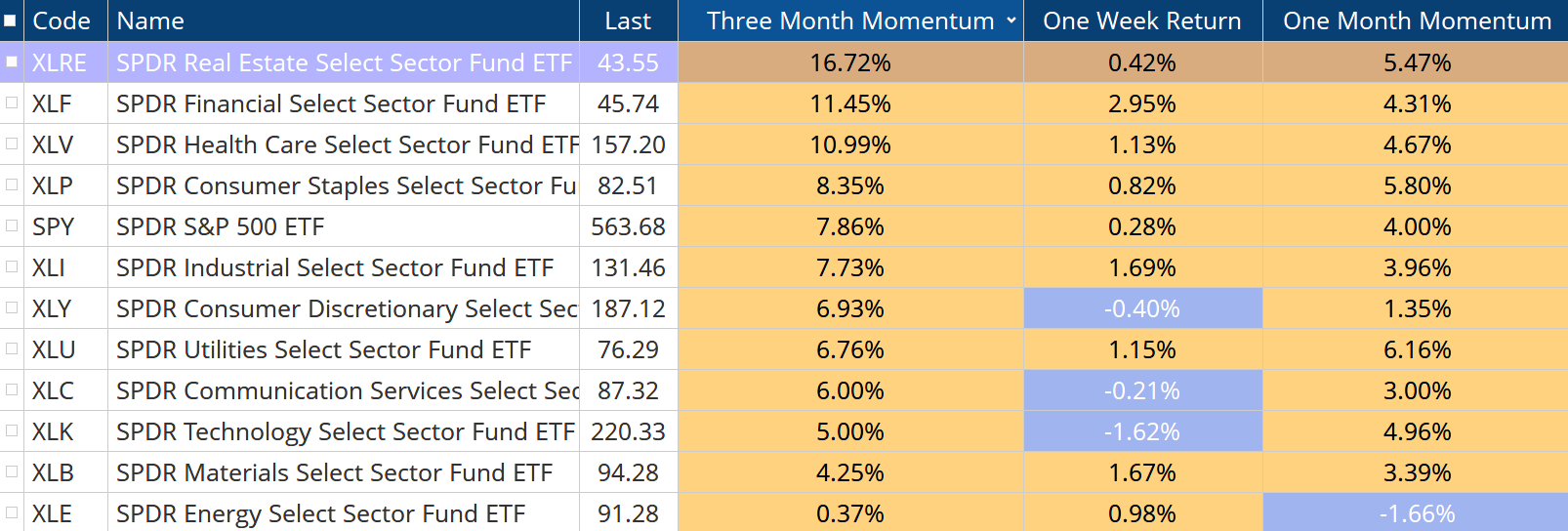Viewport: 1568px width, 531px height.
Task: Check the XLB row checkbox
Action: click(12, 471)
